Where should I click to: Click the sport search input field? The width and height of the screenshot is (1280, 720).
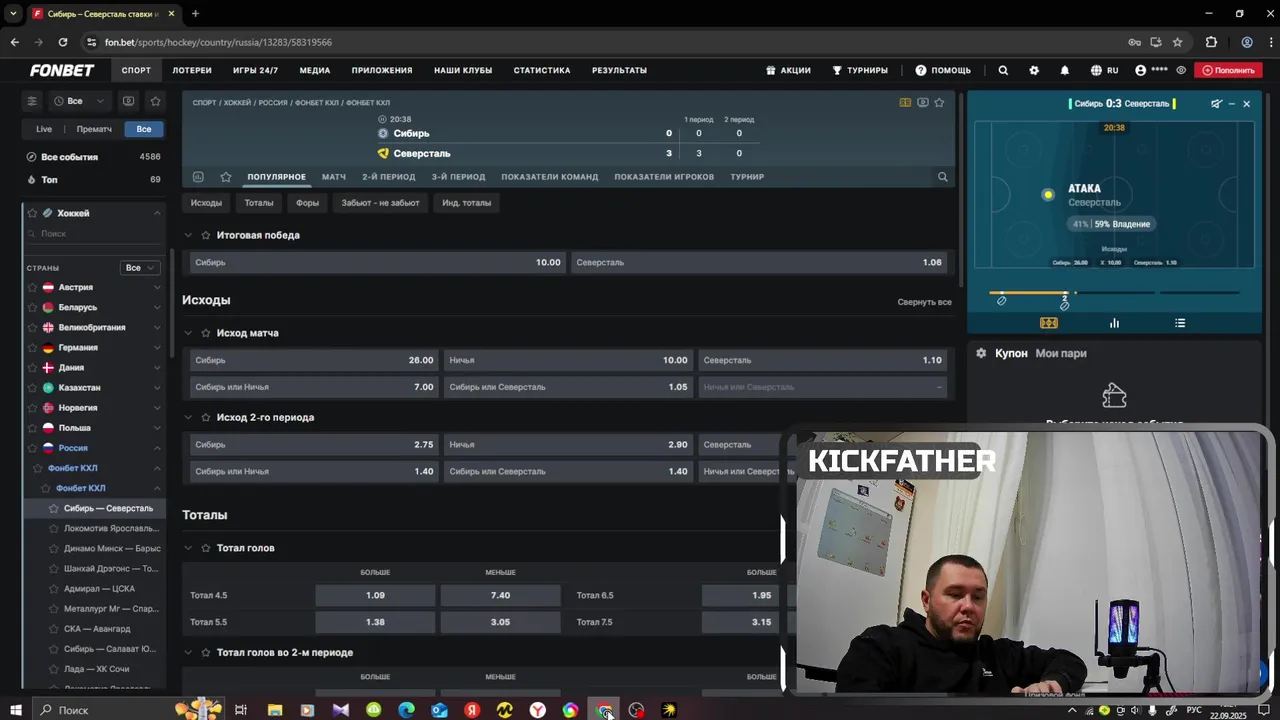(95, 233)
